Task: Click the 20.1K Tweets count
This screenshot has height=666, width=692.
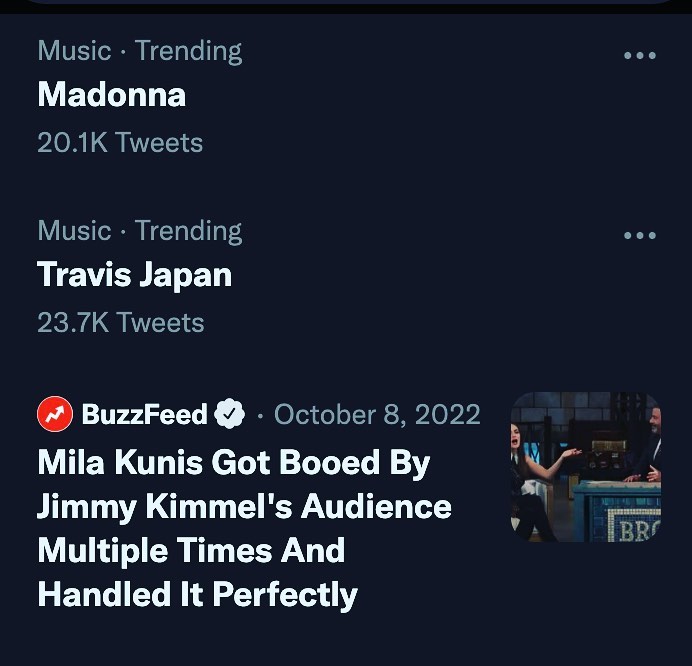Action: tap(120, 143)
